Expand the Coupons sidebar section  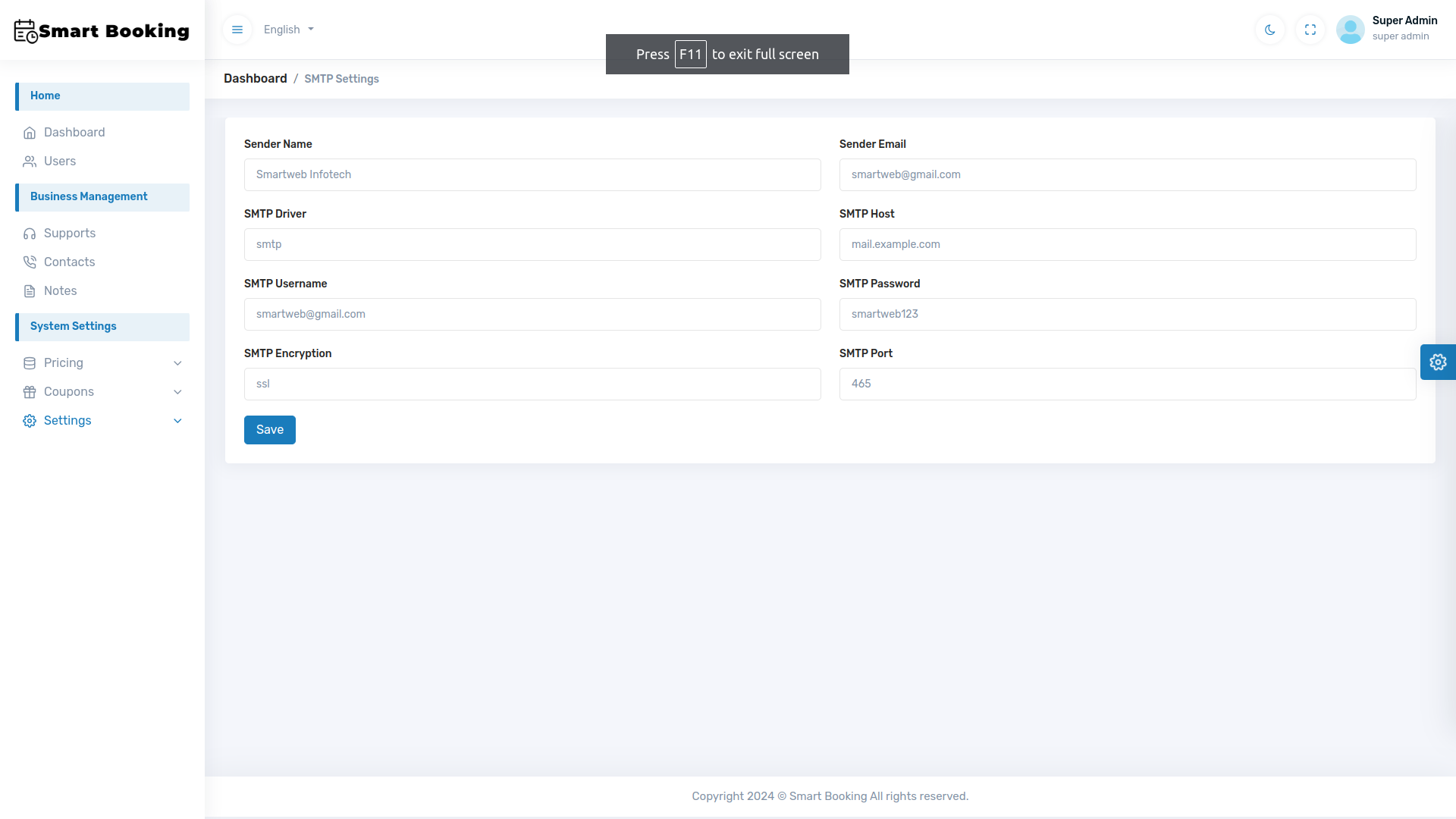[102, 391]
